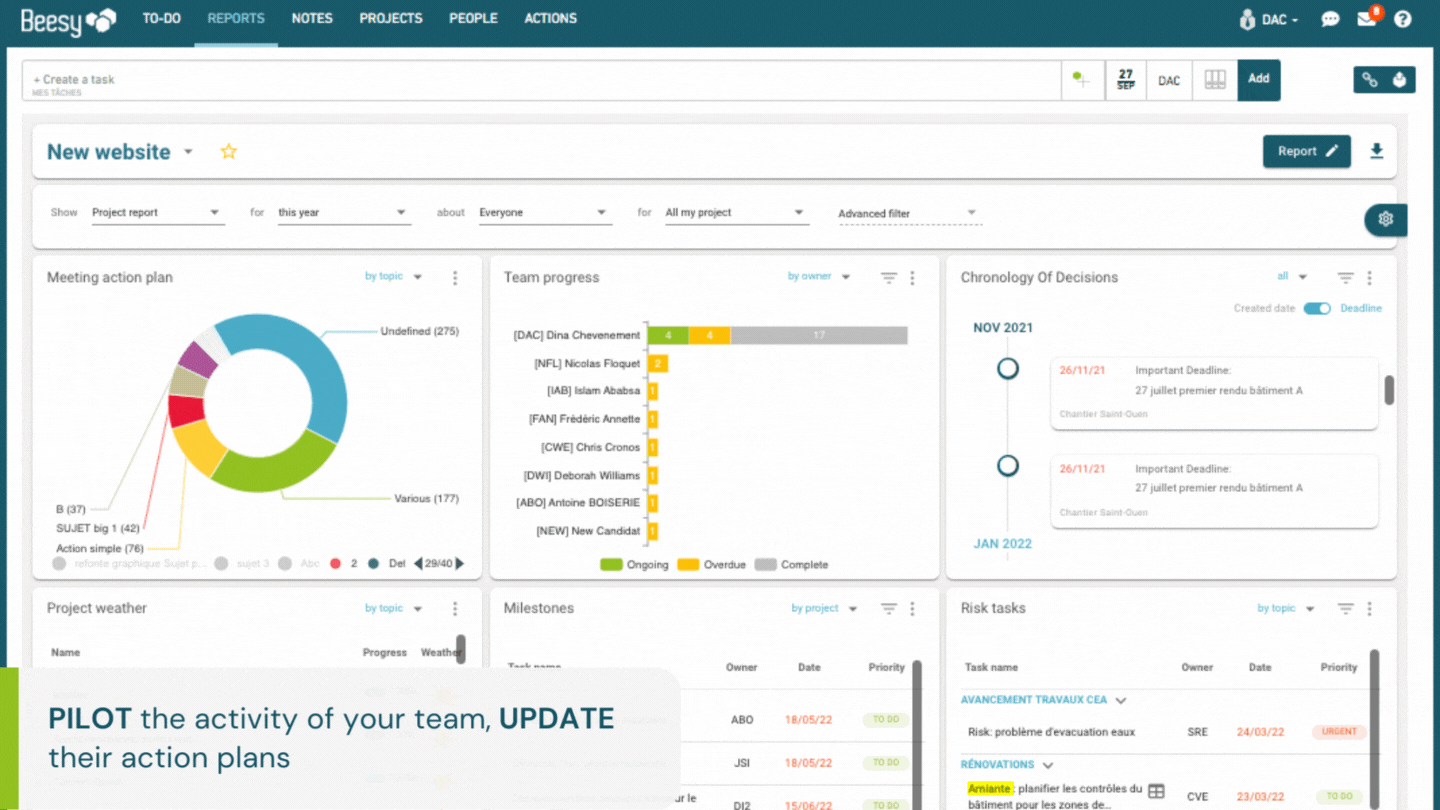Open the 'All my project' dropdown
The image size is (1440, 810).
click(x=736, y=213)
